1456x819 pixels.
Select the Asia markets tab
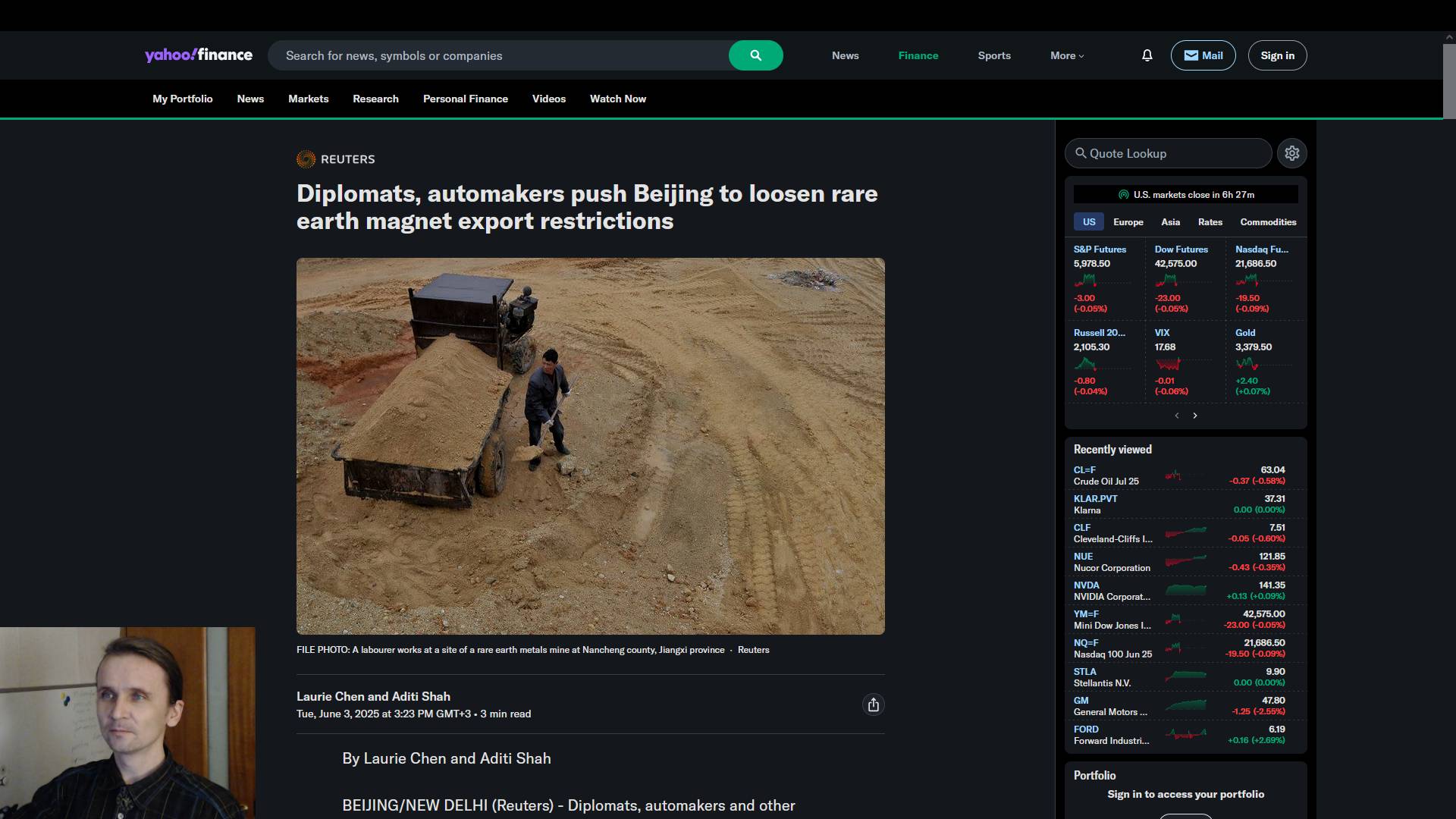point(1170,222)
